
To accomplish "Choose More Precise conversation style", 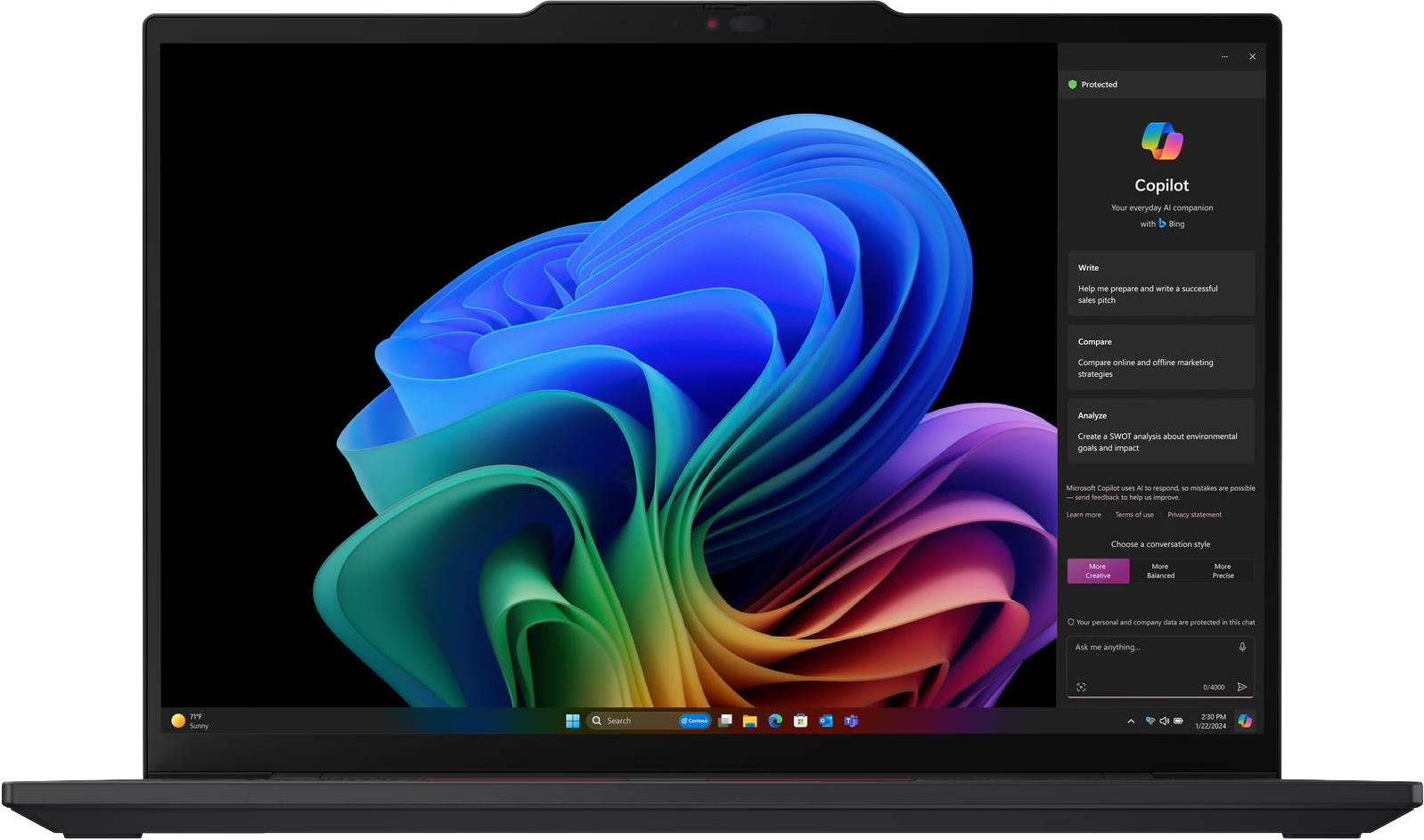I will (1223, 571).
